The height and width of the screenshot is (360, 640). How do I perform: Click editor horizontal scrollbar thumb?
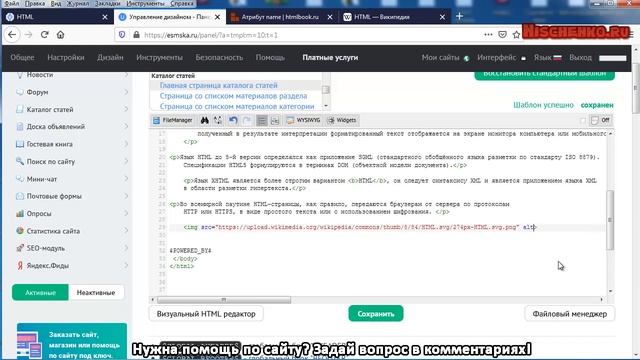(x=224, y=300)
